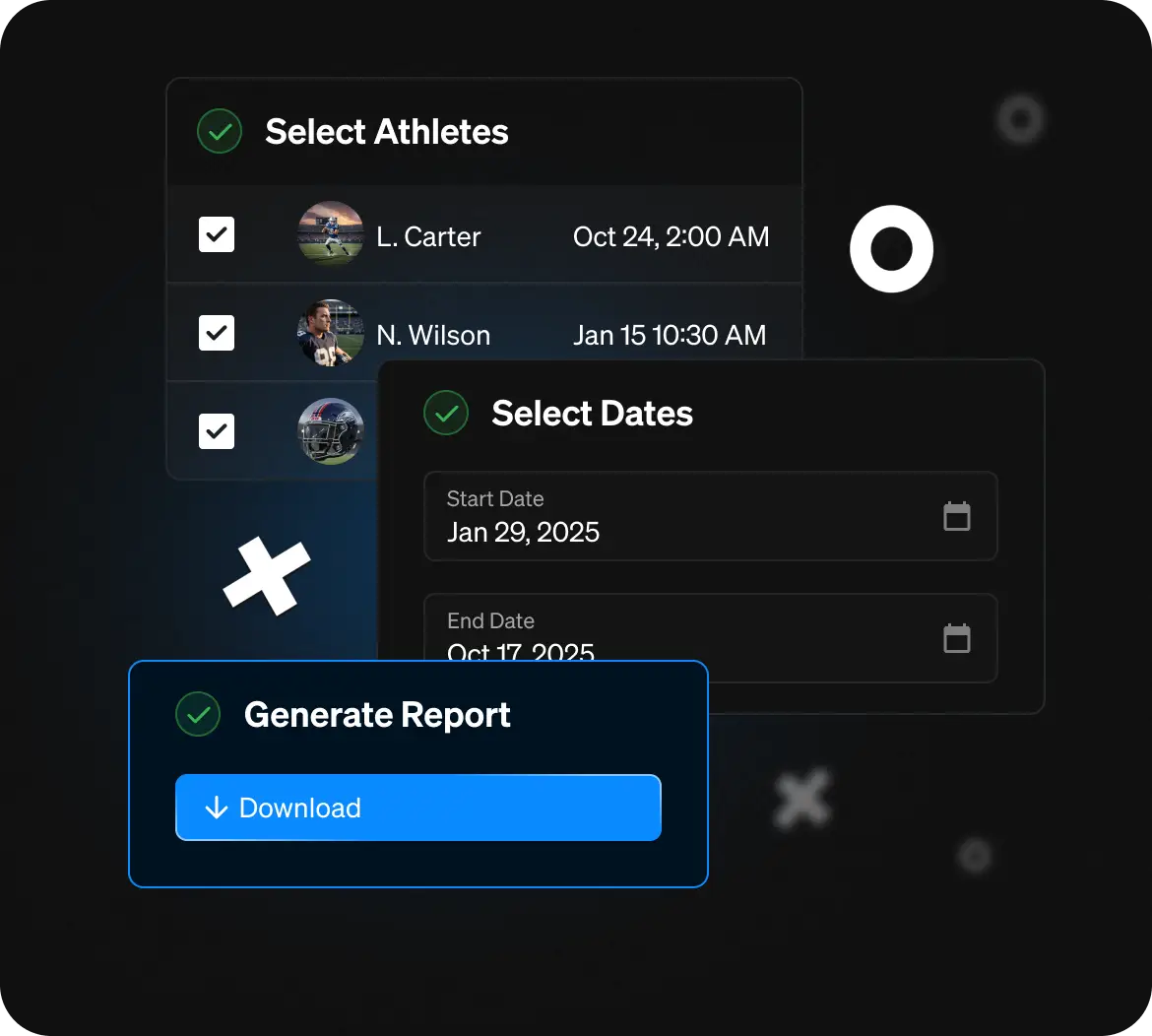Click the down arrow icon on Download
The image size is (1152, 1036).
point(216,809)
